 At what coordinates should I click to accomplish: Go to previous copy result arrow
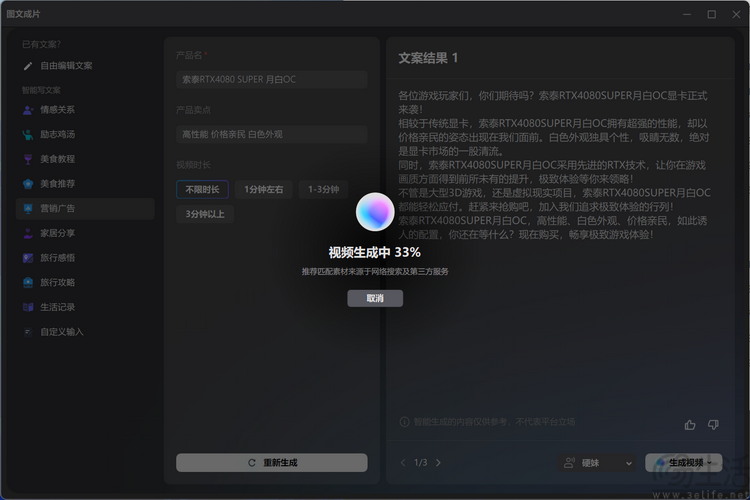tap(403, 463)
